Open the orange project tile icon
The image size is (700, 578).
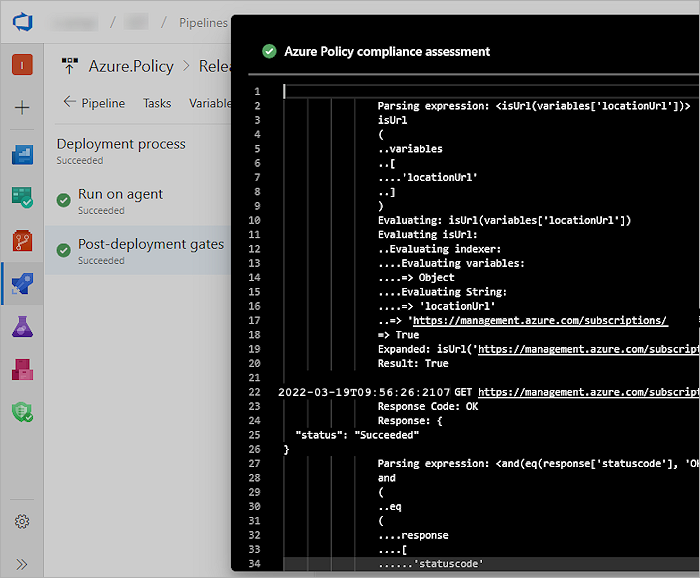click(x=22, y=65)
